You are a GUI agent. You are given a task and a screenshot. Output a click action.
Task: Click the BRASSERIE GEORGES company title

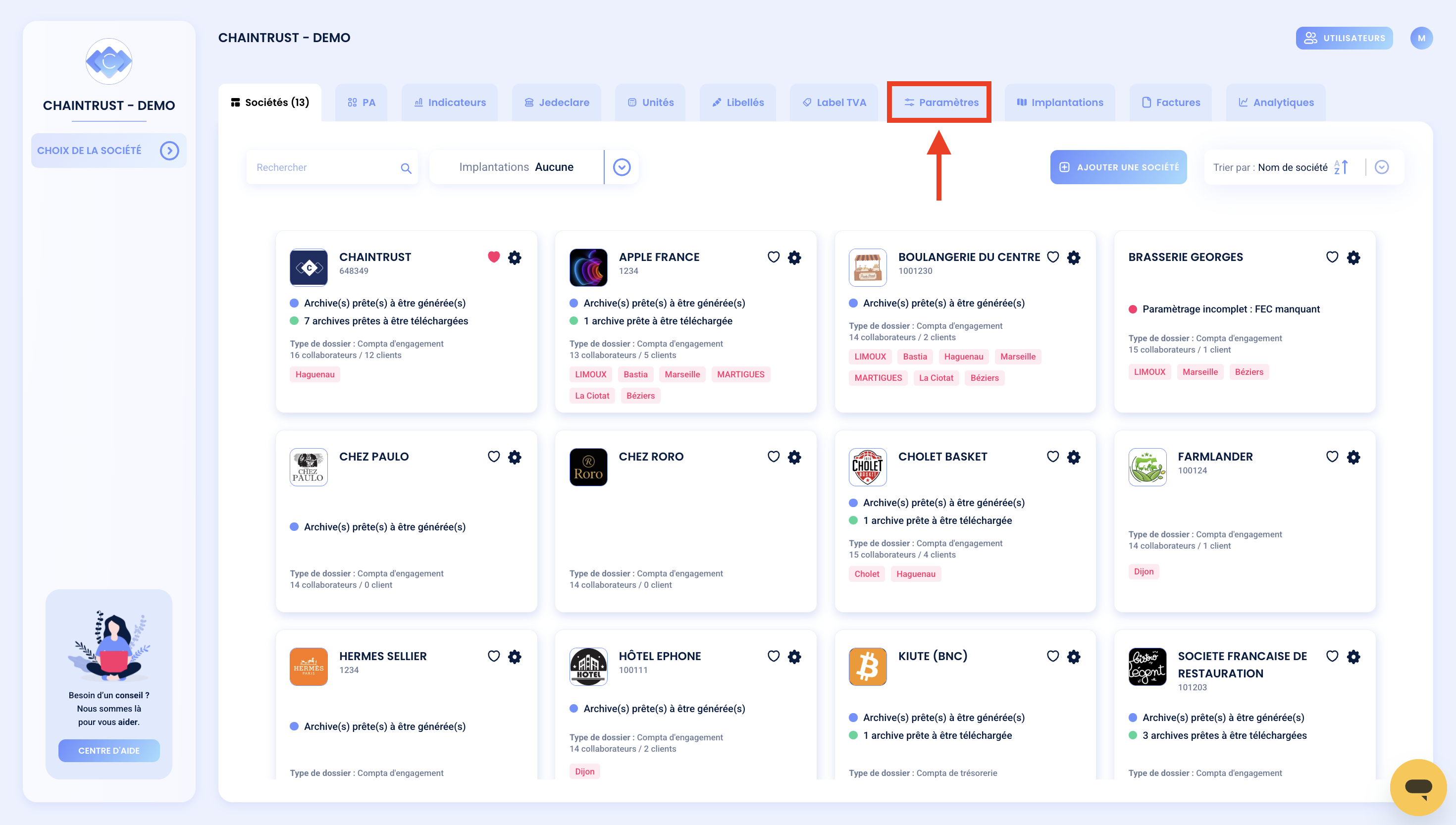point(1185,257)
